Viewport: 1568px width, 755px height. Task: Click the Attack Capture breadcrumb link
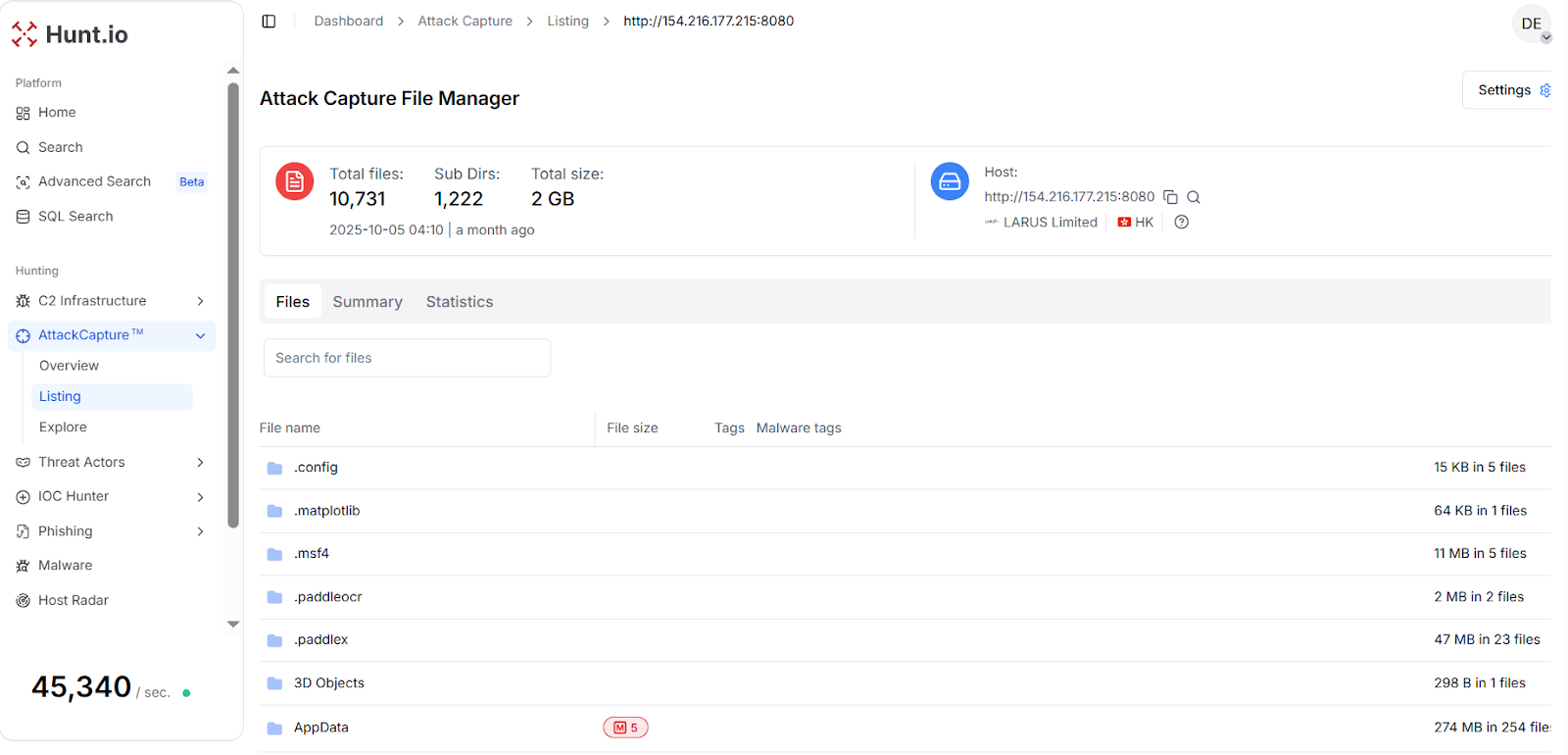465,22
